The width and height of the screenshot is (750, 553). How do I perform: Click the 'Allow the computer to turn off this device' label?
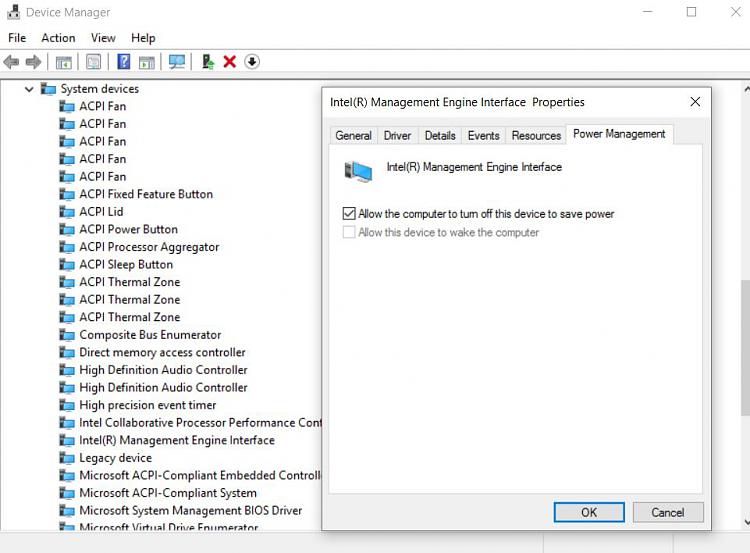(486, 214)
